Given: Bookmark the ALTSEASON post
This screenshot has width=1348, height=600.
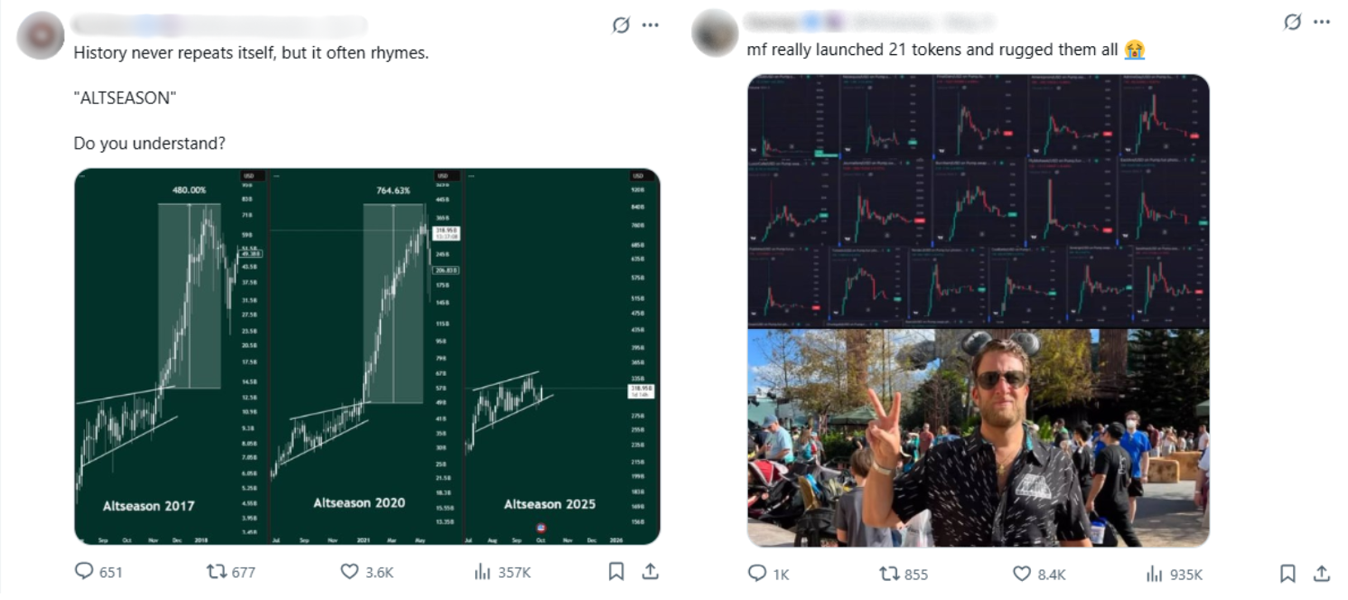Looking at the screenshot, I should click(x=616, y=572).
